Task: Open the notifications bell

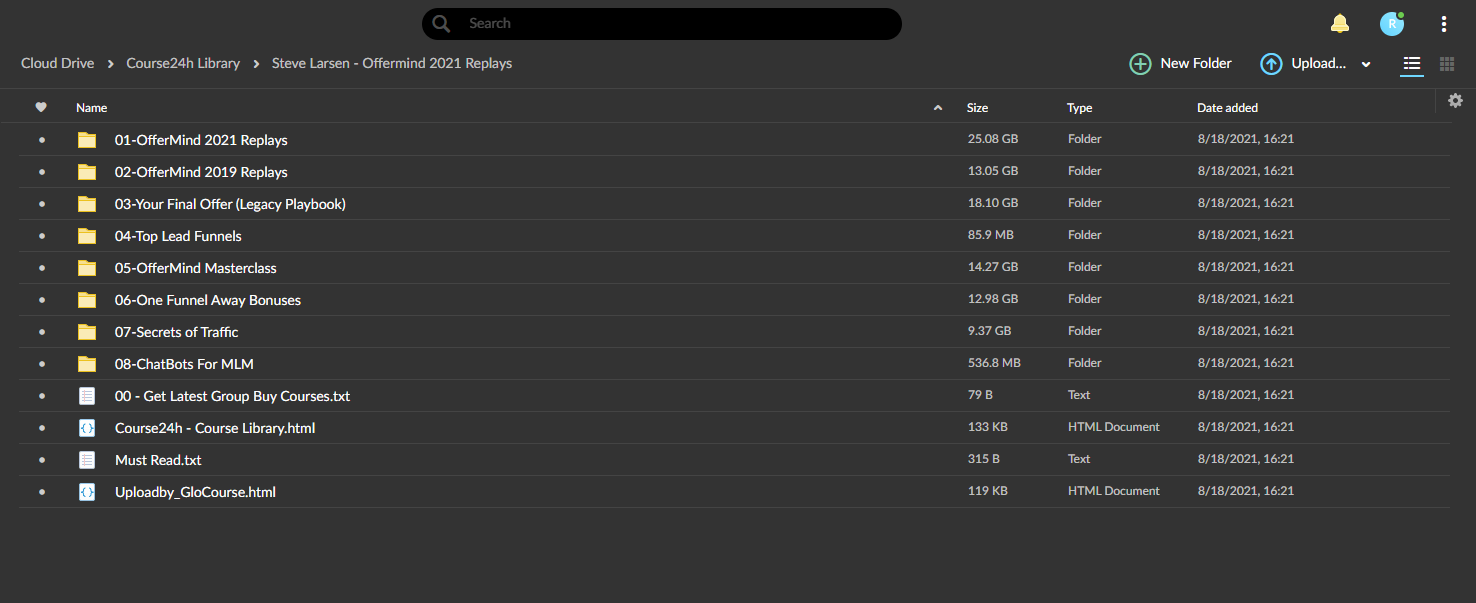Action: [x=1339, y=24]
